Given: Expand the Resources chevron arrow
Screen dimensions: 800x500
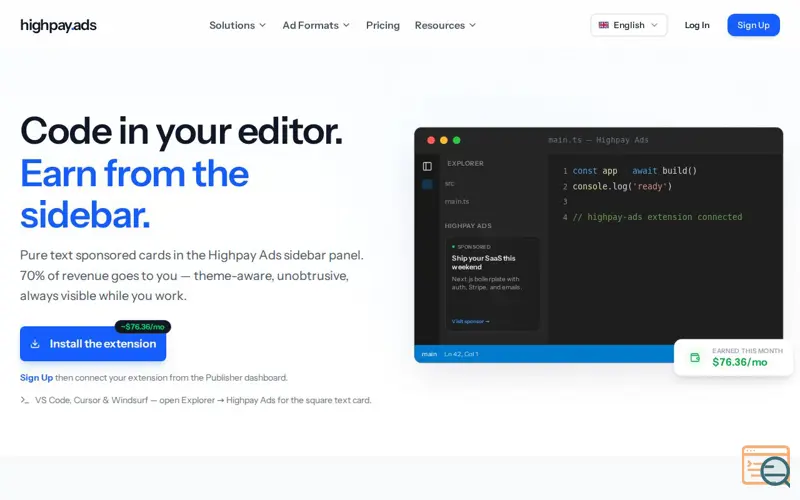Looking at the screenshot, I should click(472, 25).
